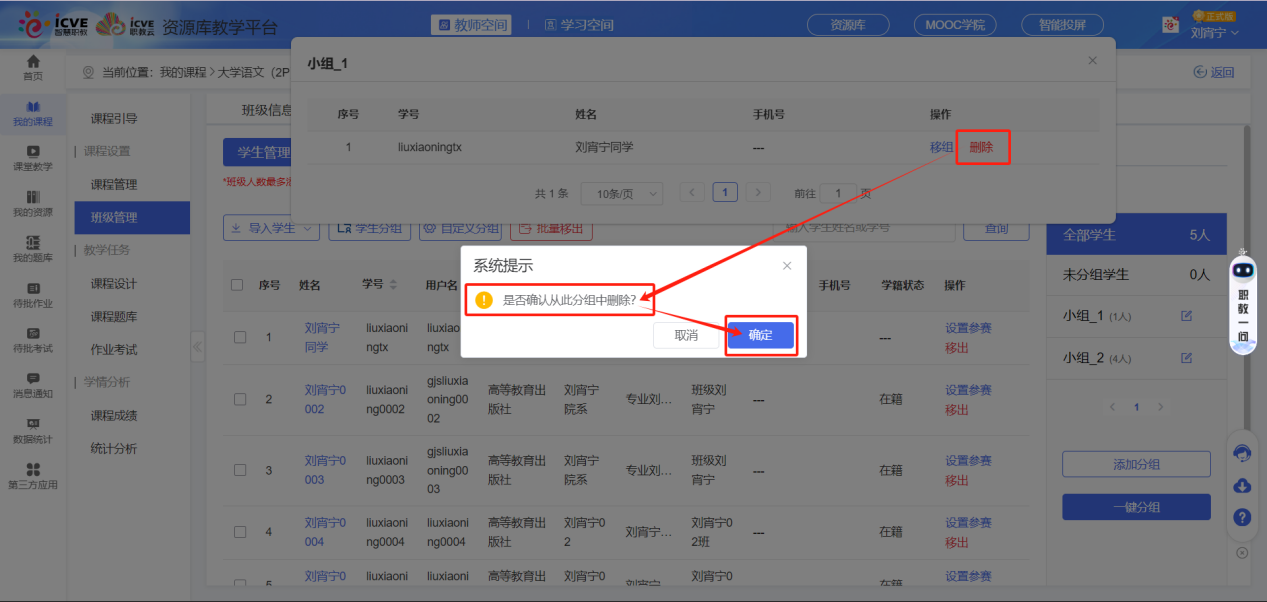
Task: Expand the 导入学生 dropdown button
Action: 270,228
